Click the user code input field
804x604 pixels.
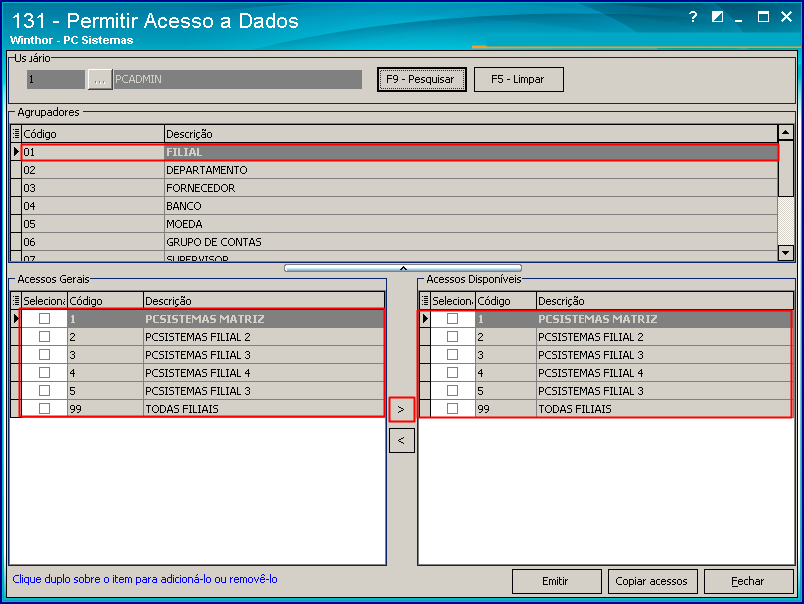point(56,79)
